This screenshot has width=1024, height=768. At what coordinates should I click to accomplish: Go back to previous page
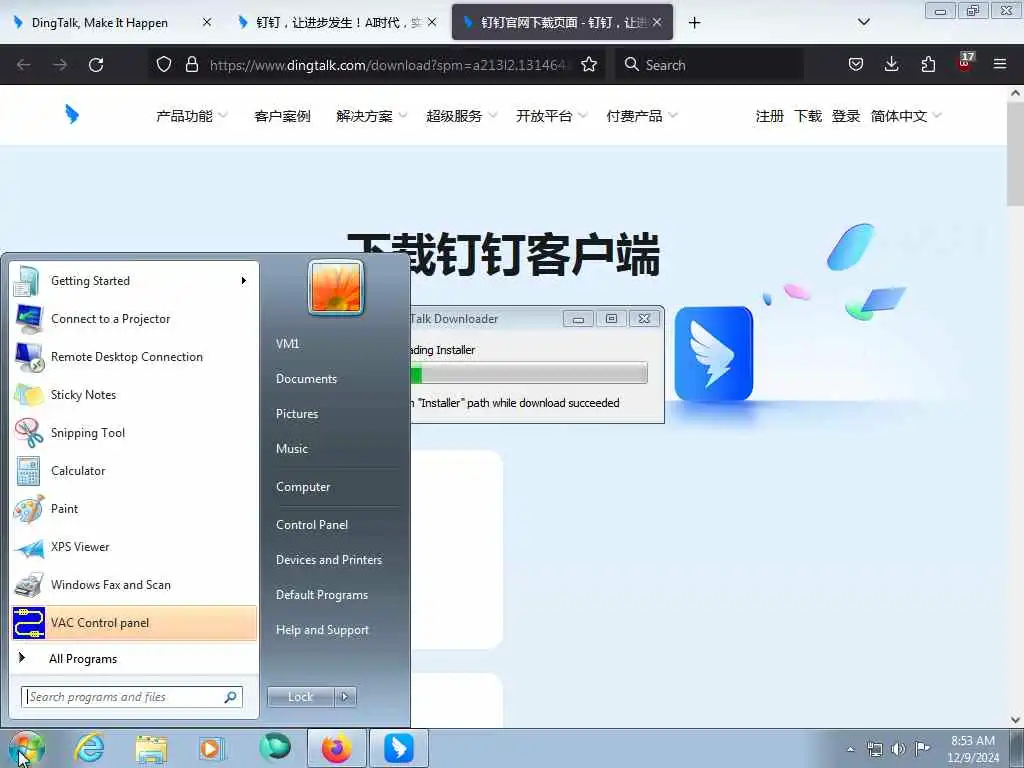pos(24,65)
